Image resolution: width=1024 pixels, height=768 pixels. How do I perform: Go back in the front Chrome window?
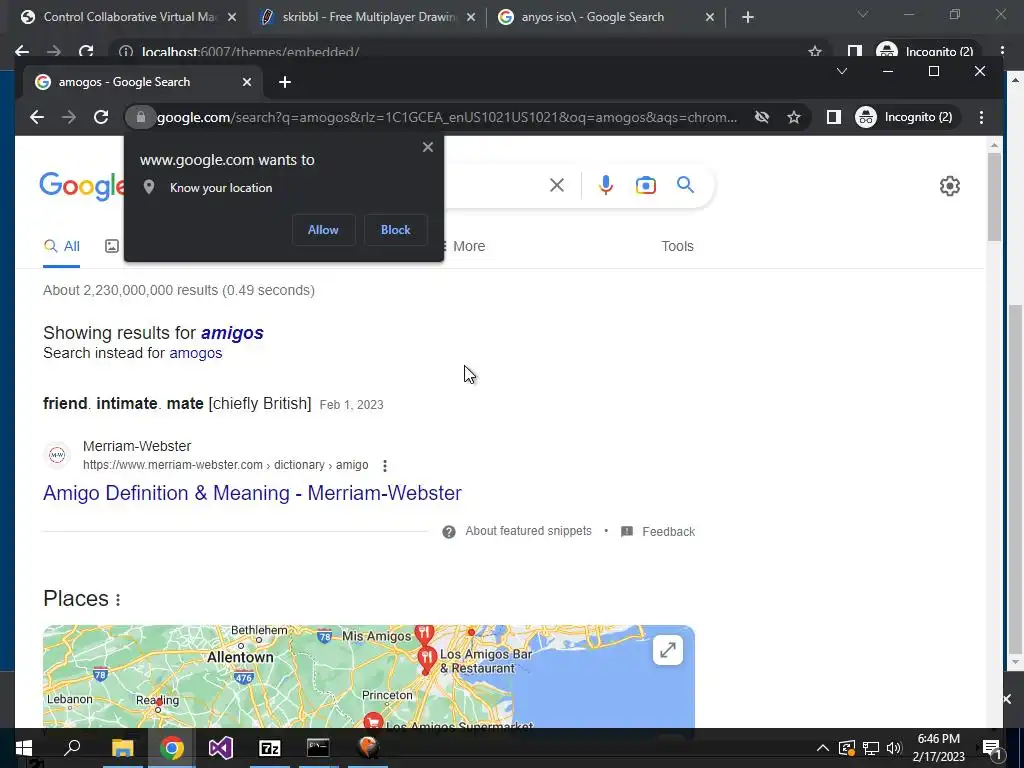37,118
